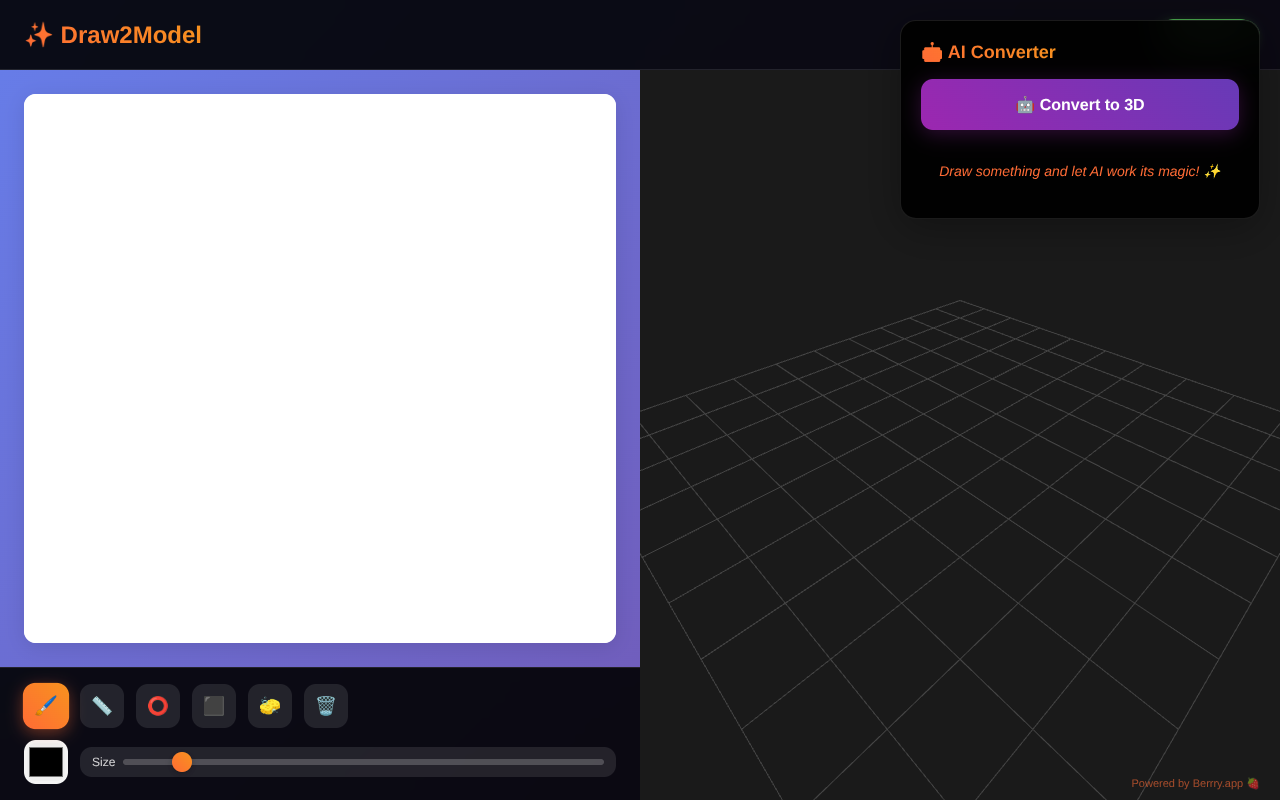The width and height of the screenshot is (1280, 800).
Task: Select the Brush tool
Action: (x=45, y=706)
